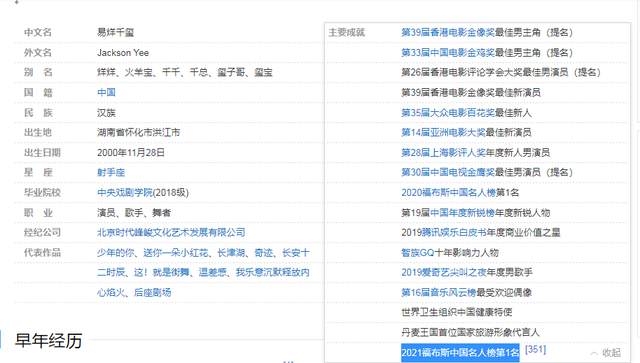Open 后座剧场 work link
The image size is (640, 363).
152,292
